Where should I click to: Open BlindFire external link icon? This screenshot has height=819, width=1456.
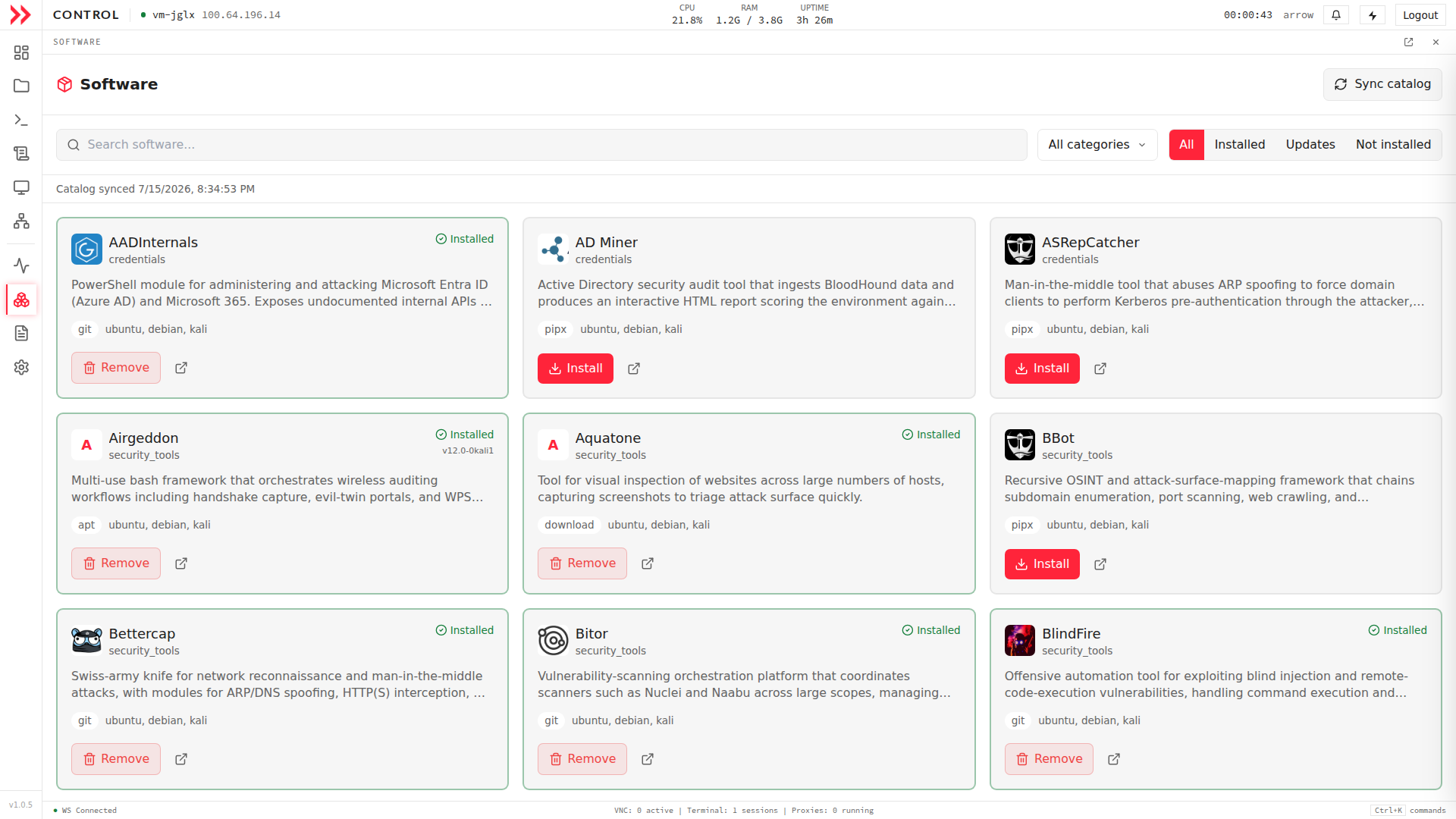tap(1114, 759)
